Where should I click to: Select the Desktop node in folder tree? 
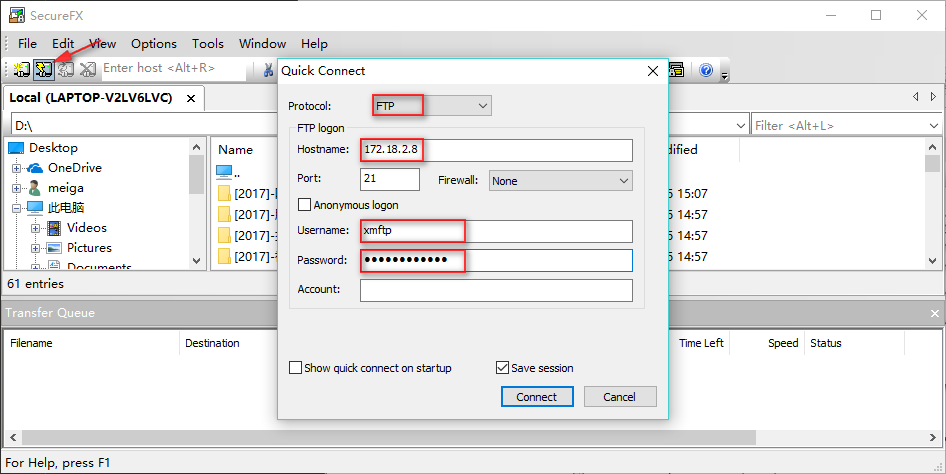point(53,148)
